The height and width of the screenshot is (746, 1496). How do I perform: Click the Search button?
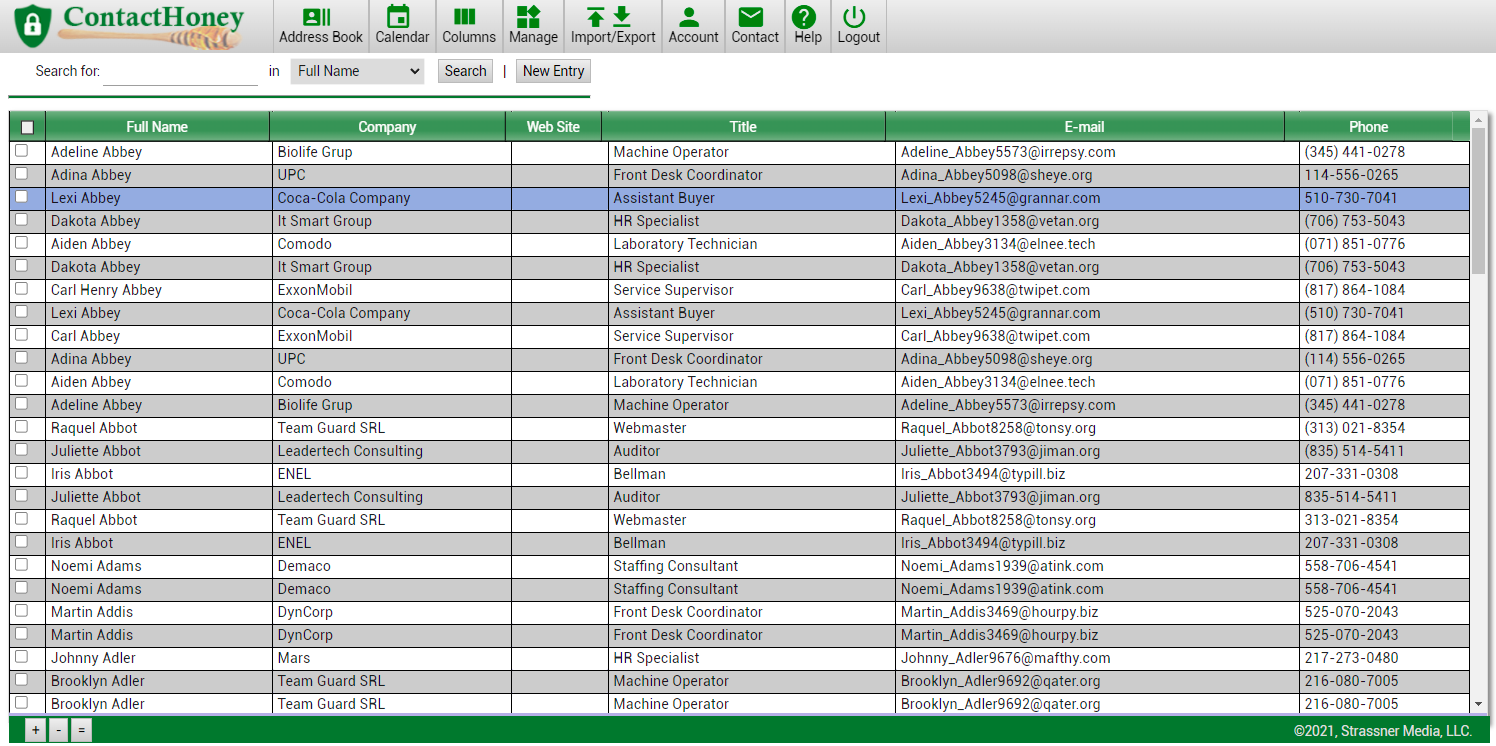tap(465, 71)
